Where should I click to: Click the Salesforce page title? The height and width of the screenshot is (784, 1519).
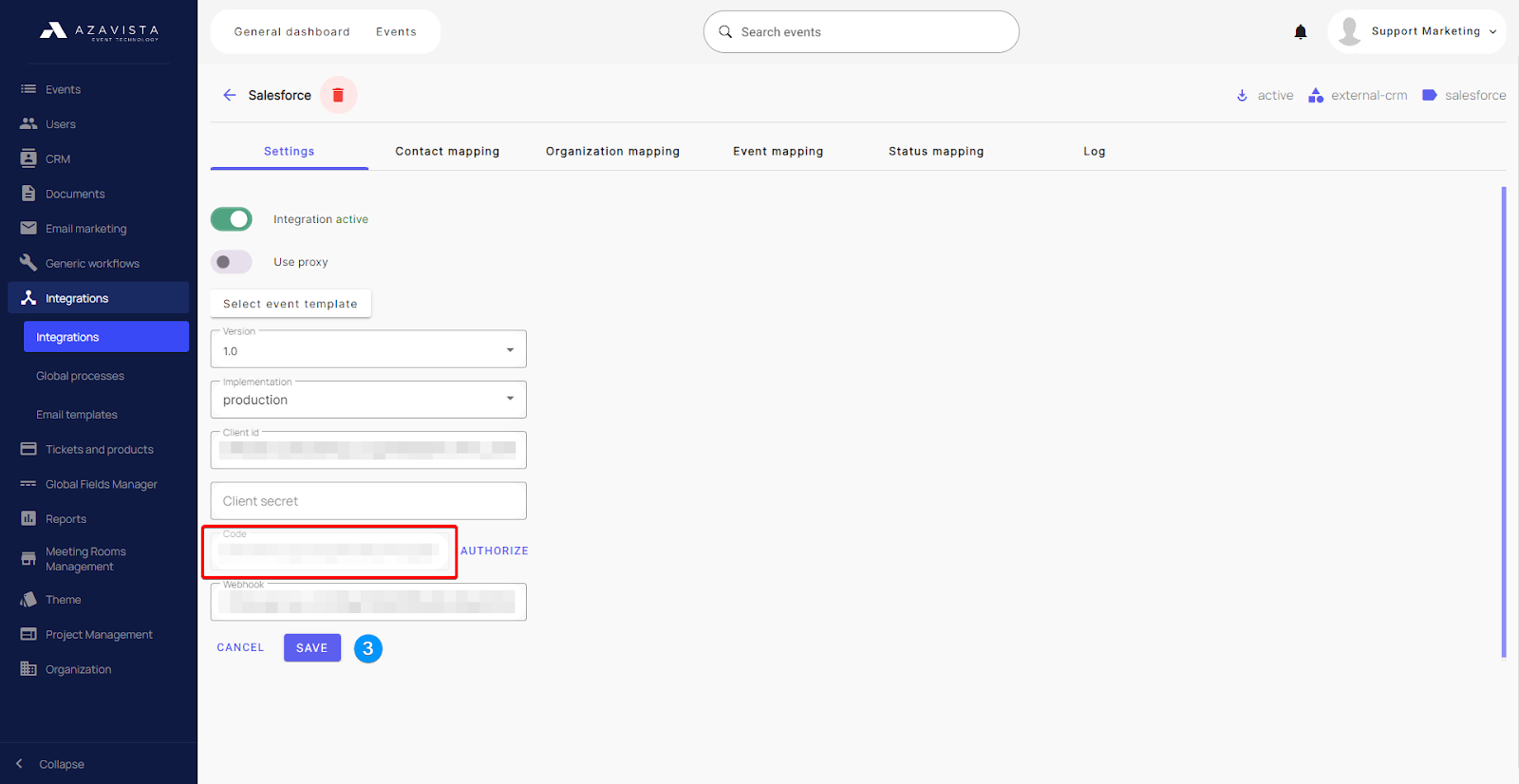tap(280, 95)
